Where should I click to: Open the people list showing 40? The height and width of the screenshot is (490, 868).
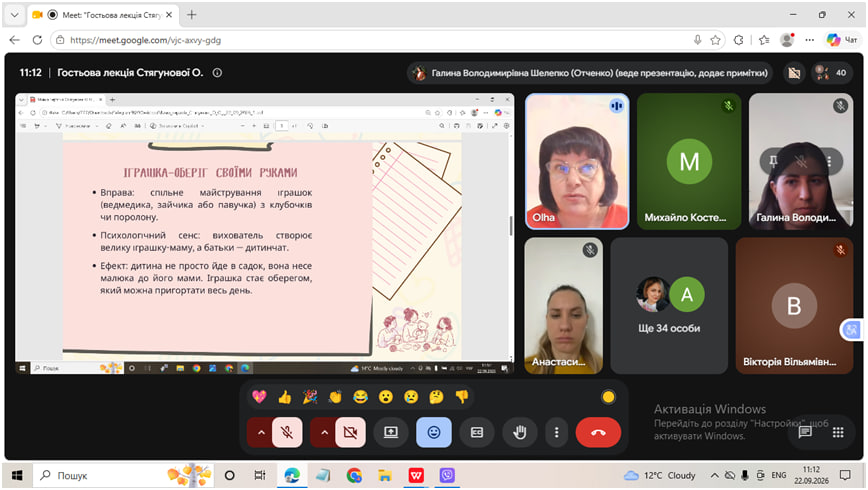coord(831,73)
